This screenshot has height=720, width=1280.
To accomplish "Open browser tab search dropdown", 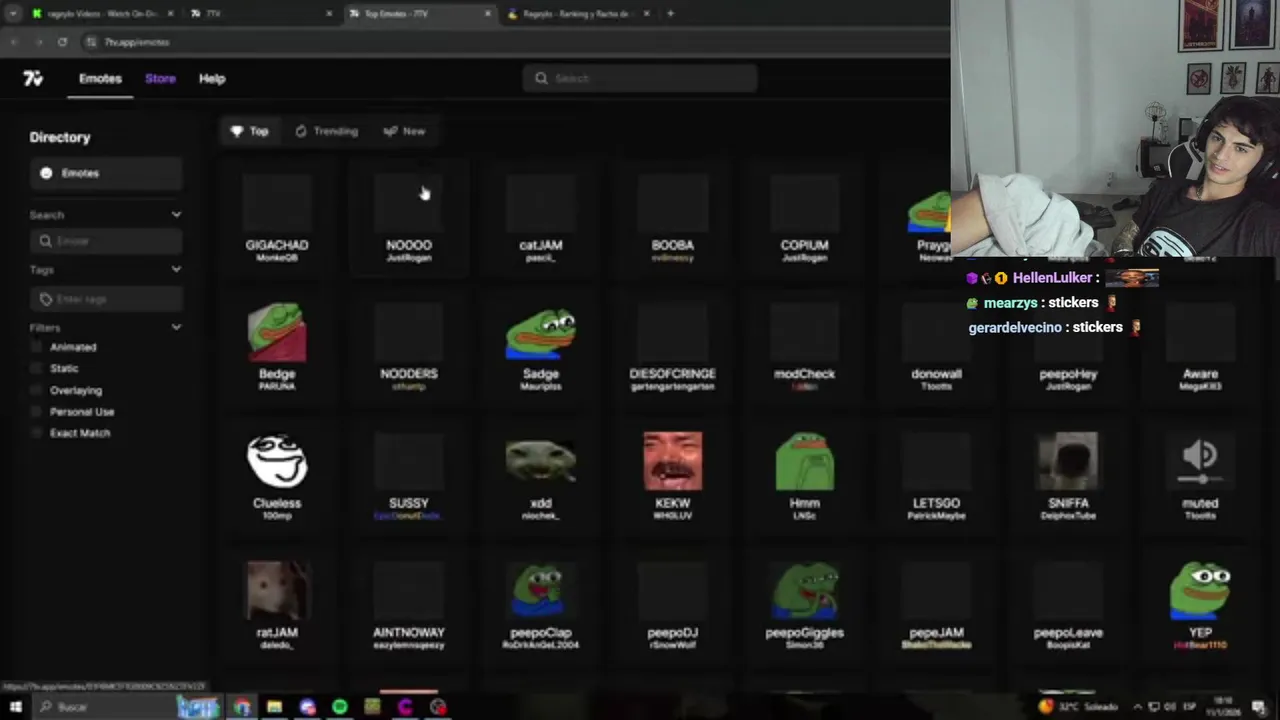I will click(13, 14).
